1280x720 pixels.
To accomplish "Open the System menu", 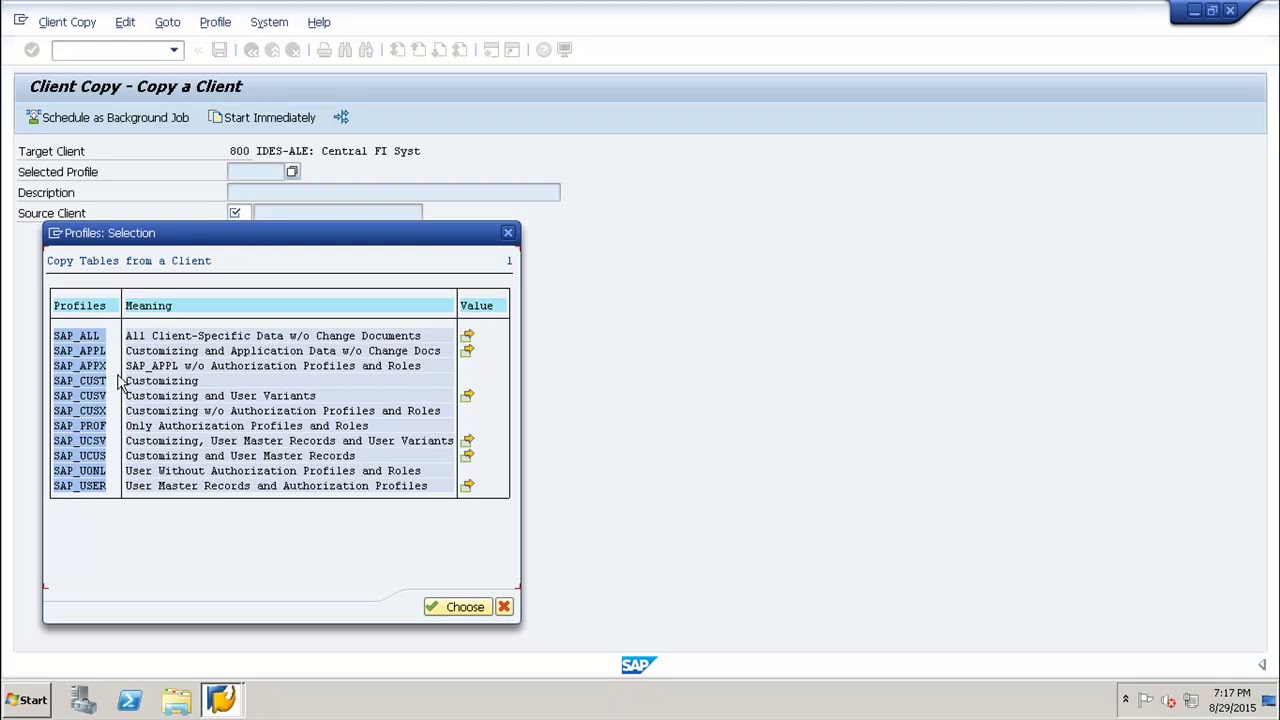I will coord(269,22).
